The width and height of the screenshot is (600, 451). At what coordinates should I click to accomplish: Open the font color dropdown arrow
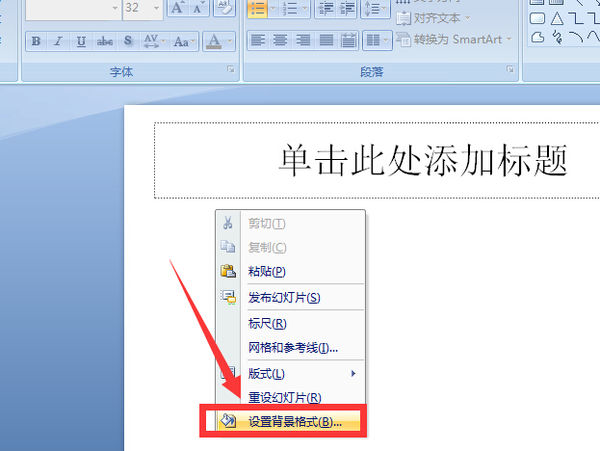[x=230, y=42]
